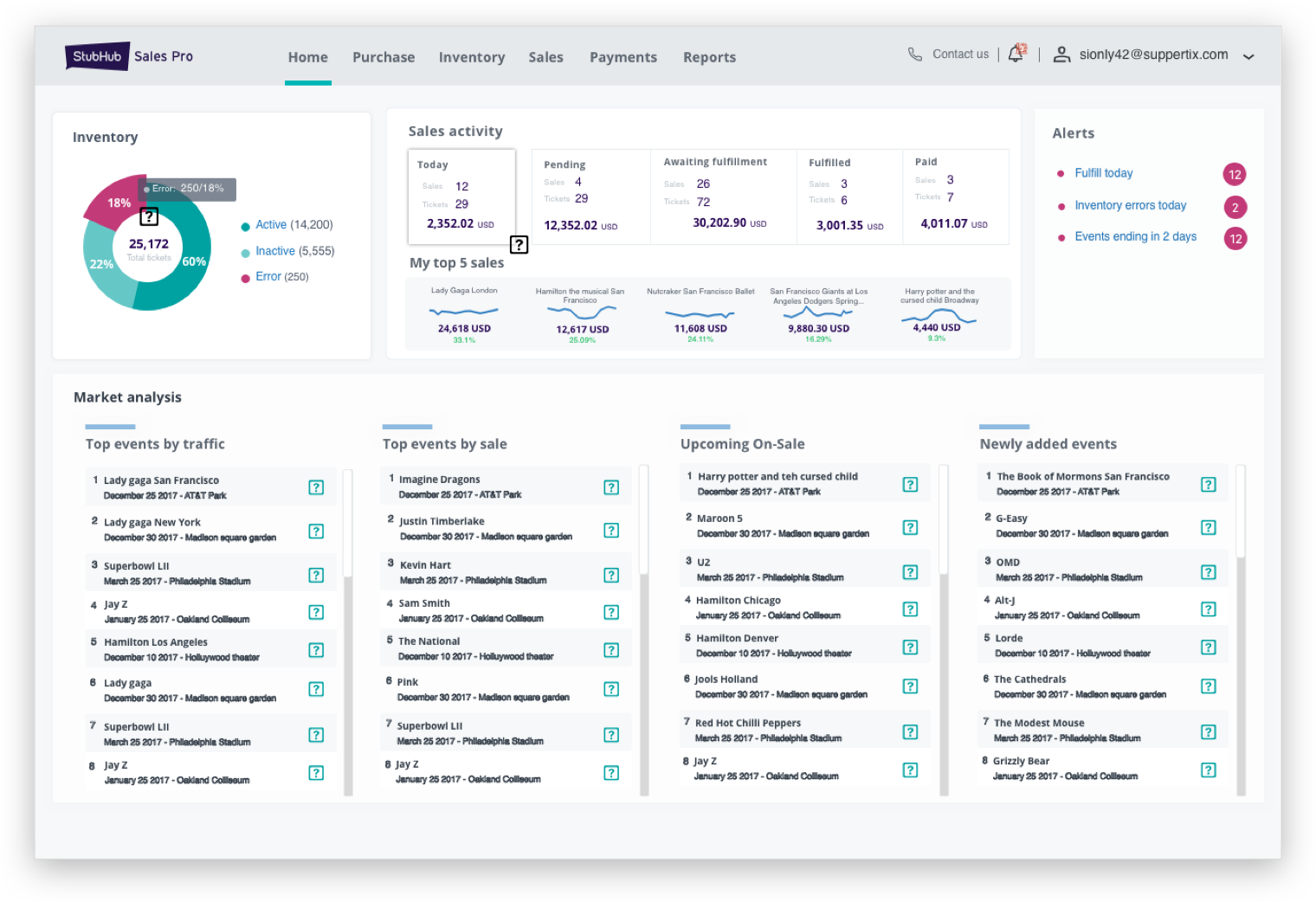This screenshot has width=1316, height=902.
Task: Click help icon beside Lorde
Action: (x=1209, y=647)
